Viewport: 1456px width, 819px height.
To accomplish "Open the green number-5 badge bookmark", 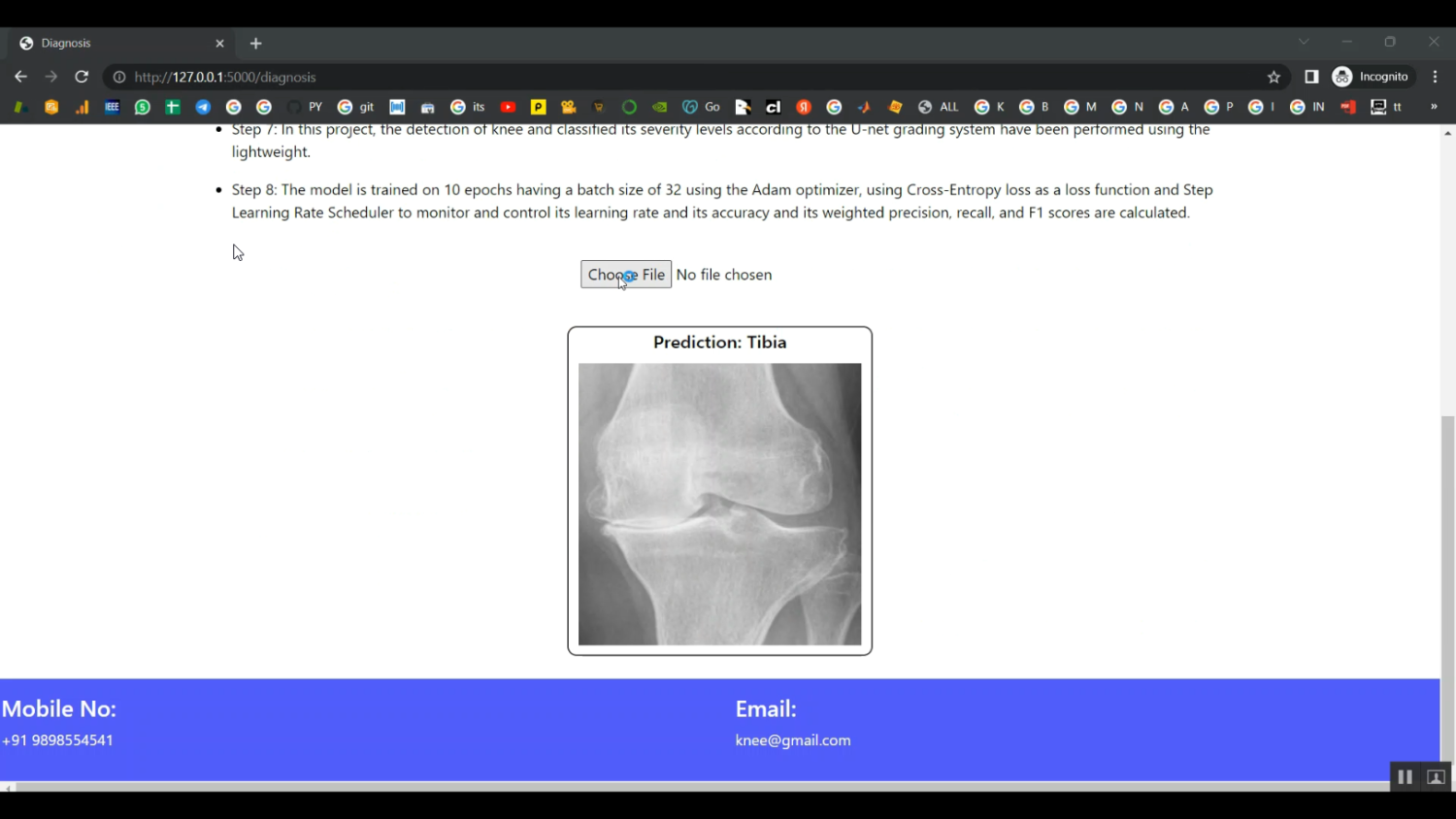I will pyautogui.click(x=143, y=107).
